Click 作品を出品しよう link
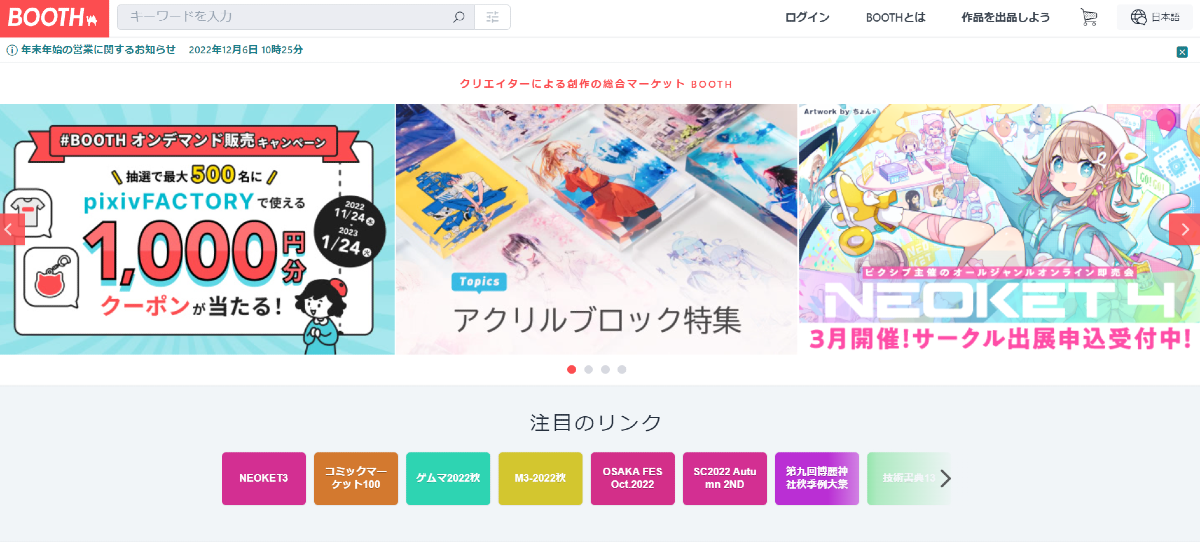The height and width of the screenshot is (542, 1200). [x=1005, y=17]
